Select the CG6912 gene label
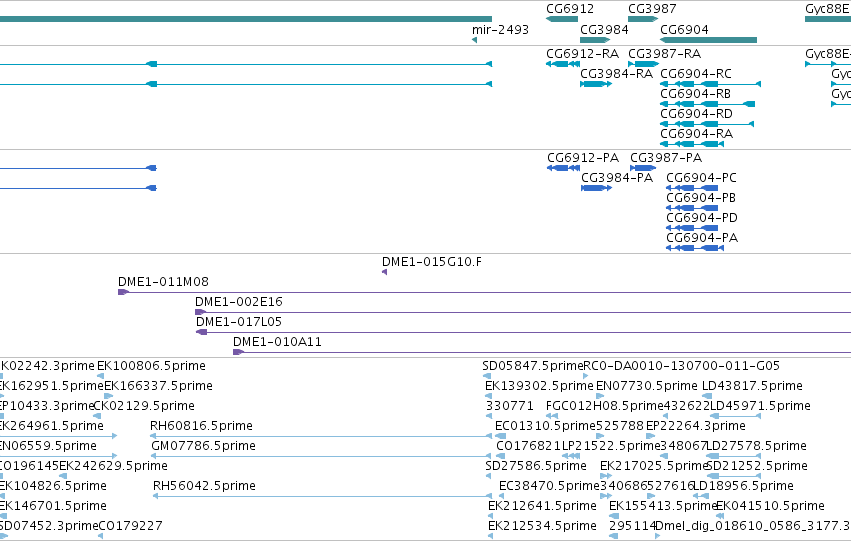This screenshot has width=851, height=541. pos(570,9)
